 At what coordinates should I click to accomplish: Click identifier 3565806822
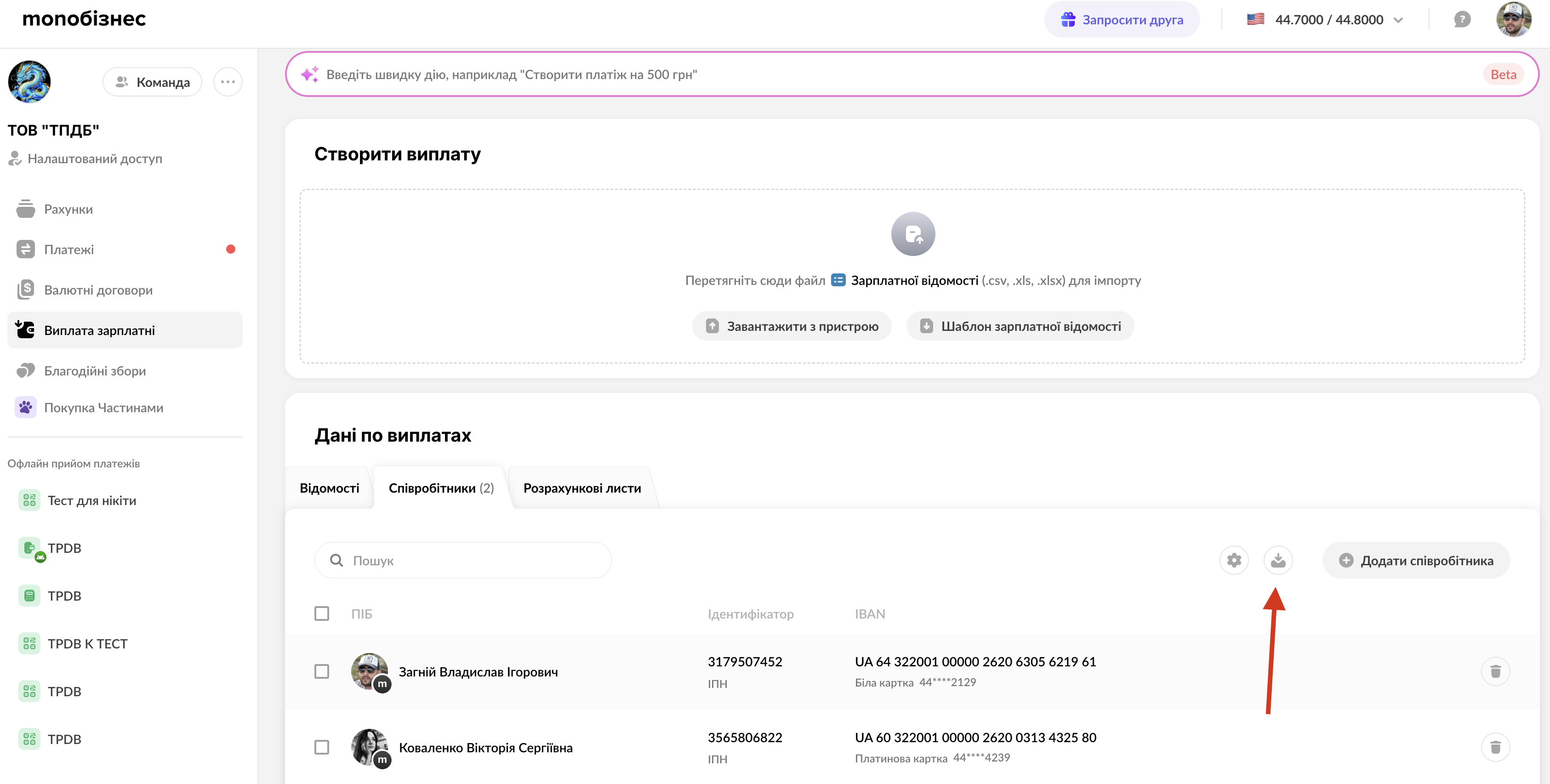745,737
